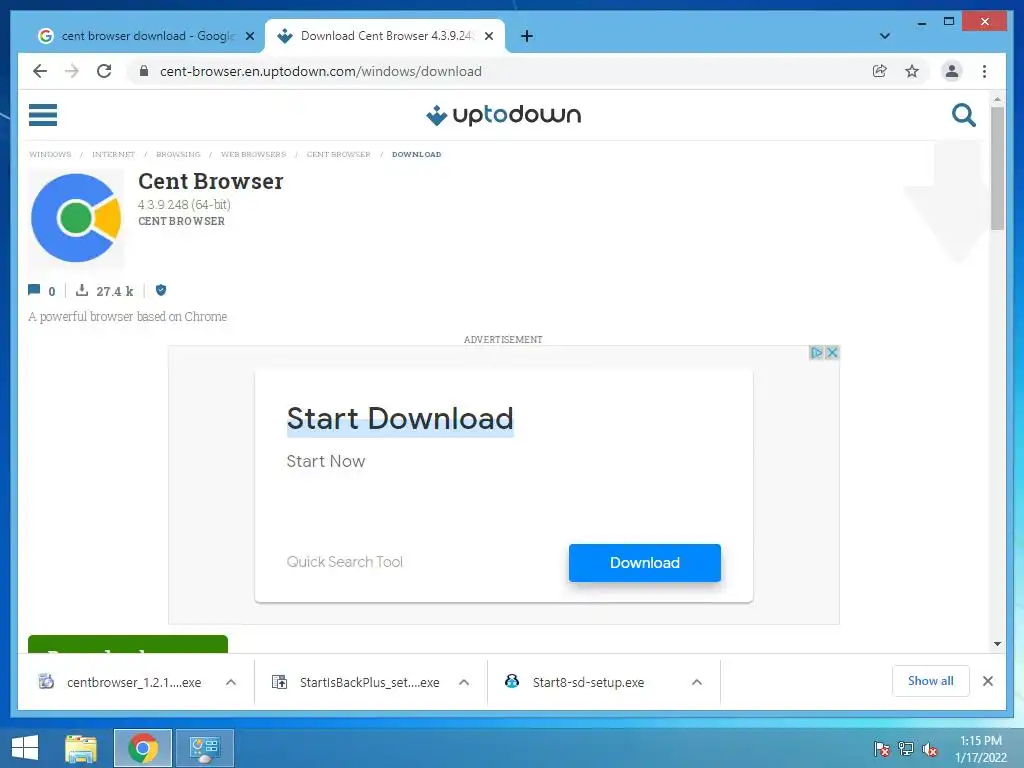
Task: Click the Cent Browser app logo
Action: click(76, 218)
